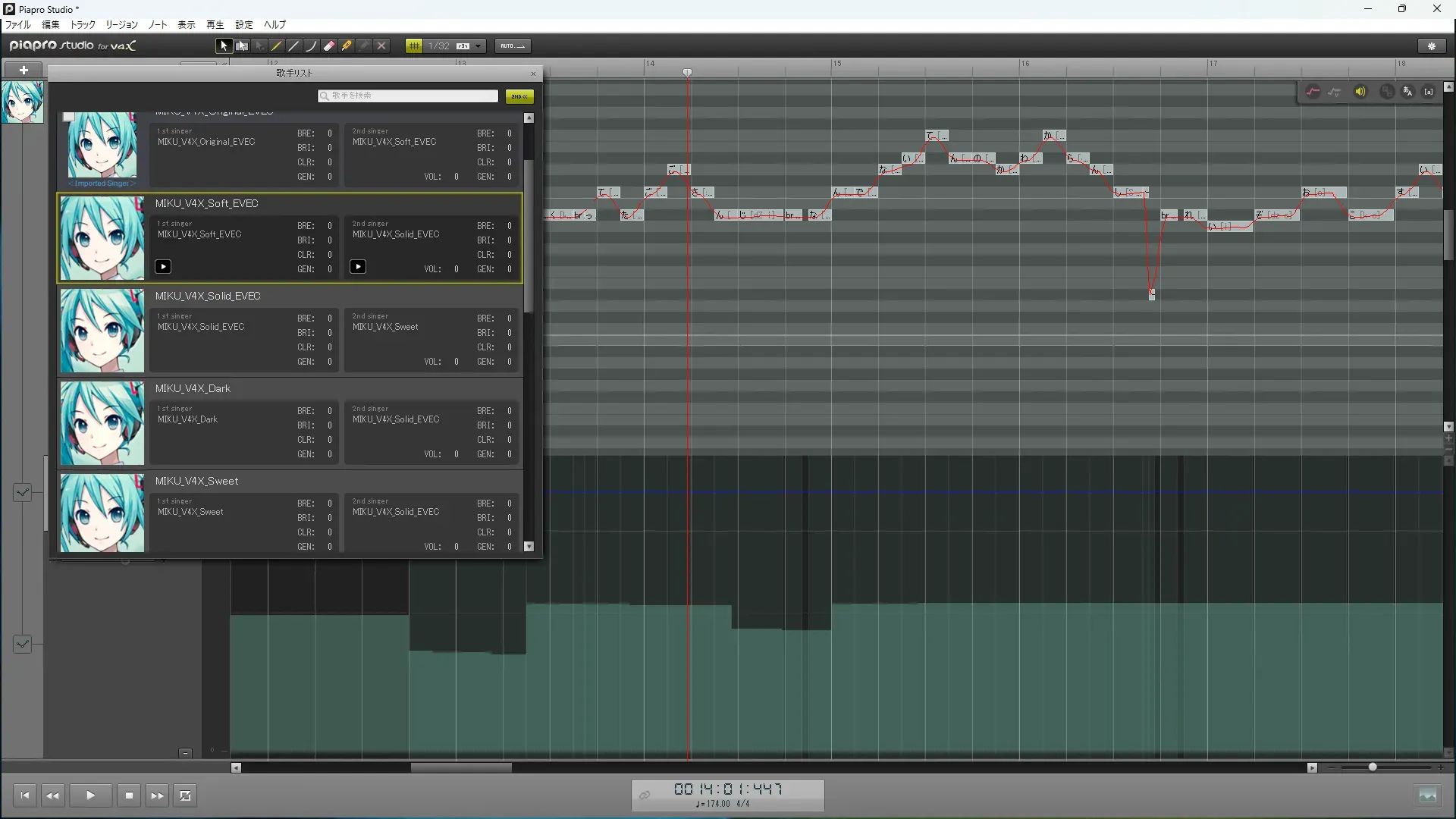
Task: Open the ノート menu
Action: pos(158,25)
